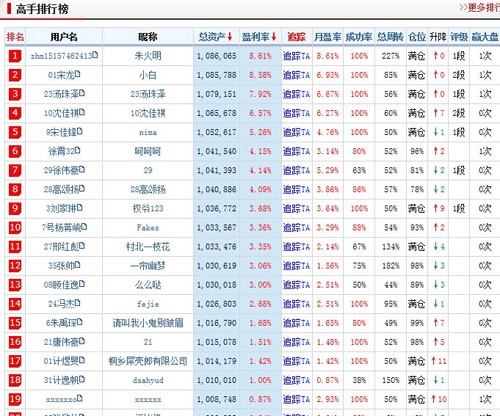Click the 赢大盘 column header

tap(485, 37)
